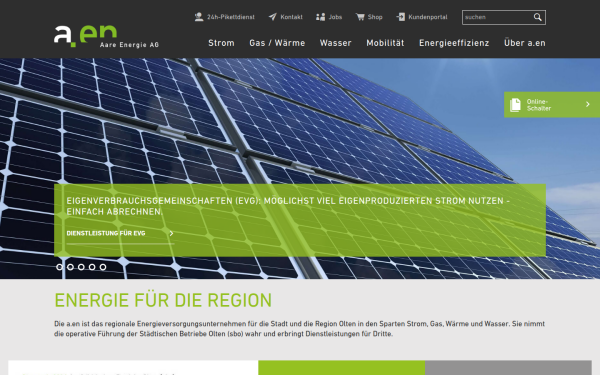Image resolution: width=600 pixels, height=375 pixels.
Task: Click the Eigenverbrauchsgemeinschaften (EVG) banner headline
Action: click(288, 206)
